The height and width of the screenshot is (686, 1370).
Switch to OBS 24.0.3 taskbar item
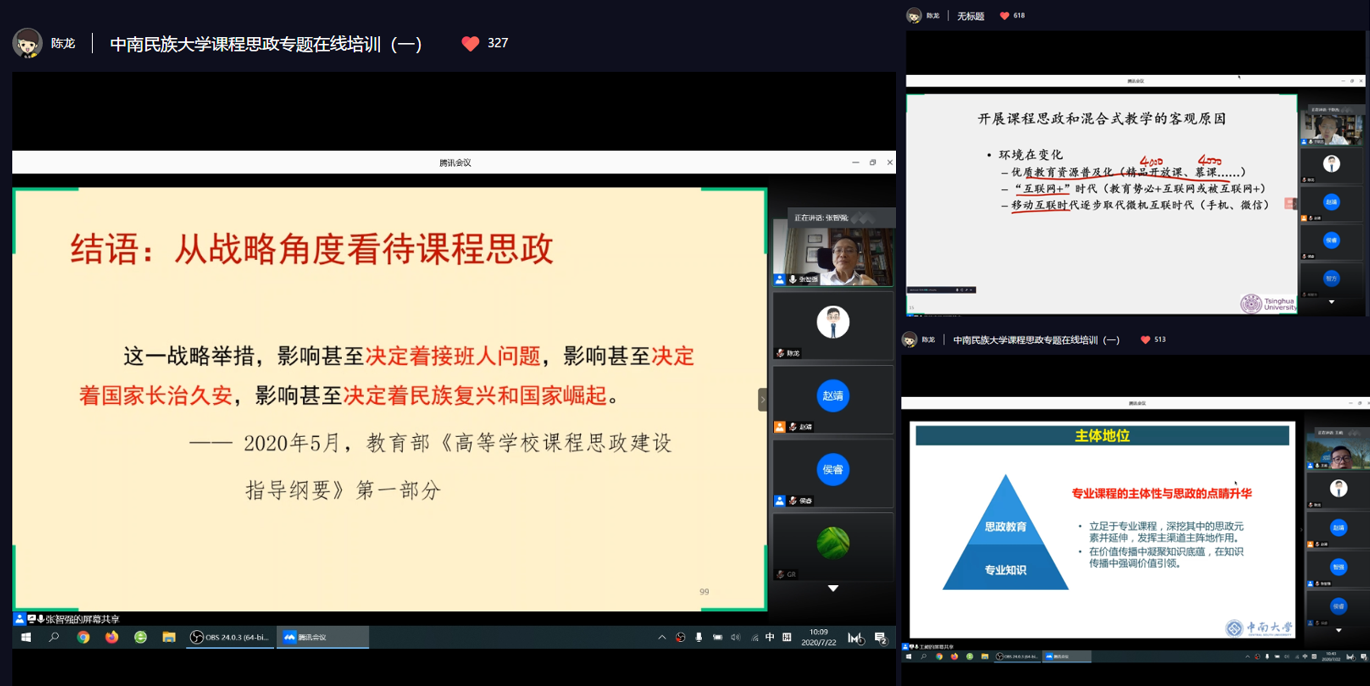click(230, 637)
